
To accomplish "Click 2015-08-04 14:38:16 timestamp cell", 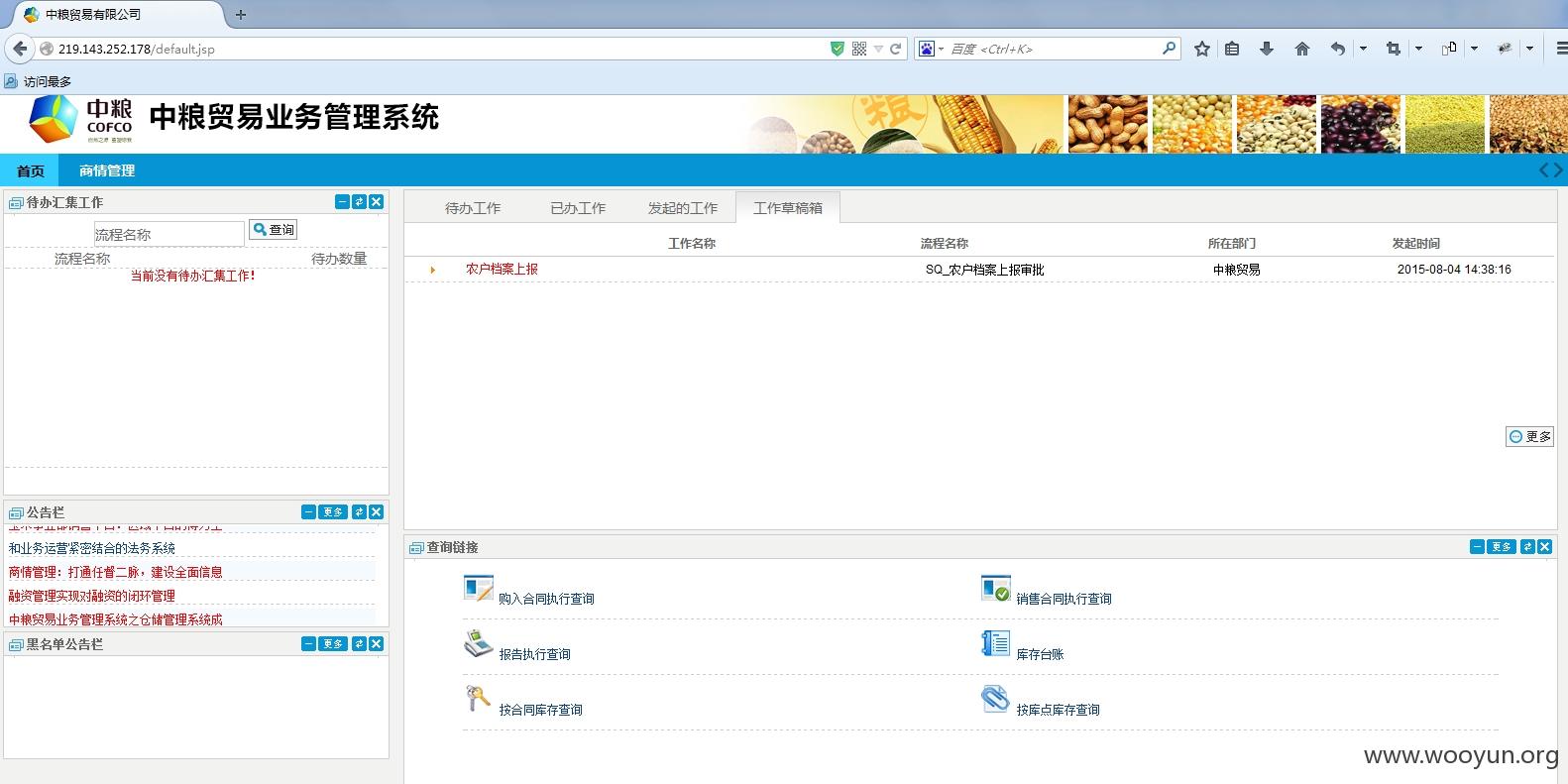I will pyautogui.click(x=1454, y=270).
